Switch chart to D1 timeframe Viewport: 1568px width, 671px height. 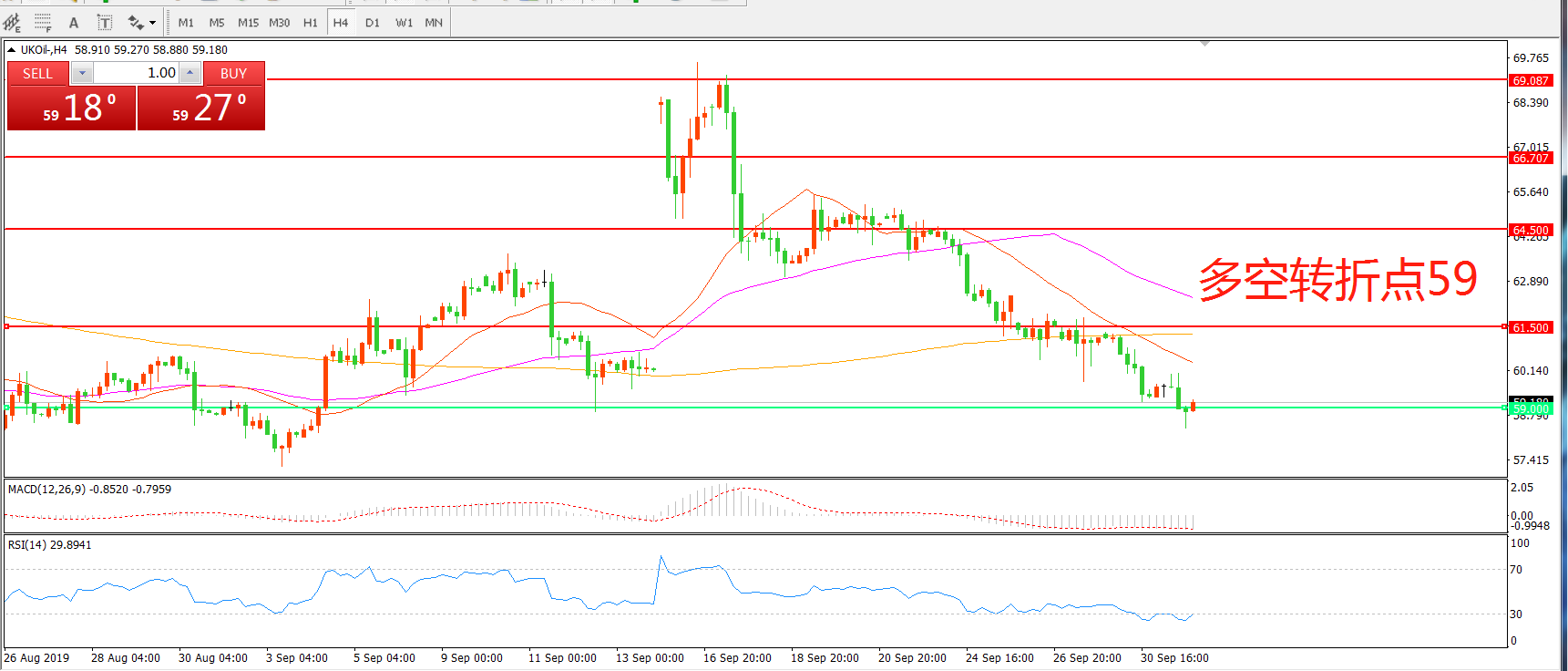[x=372, y=22]
